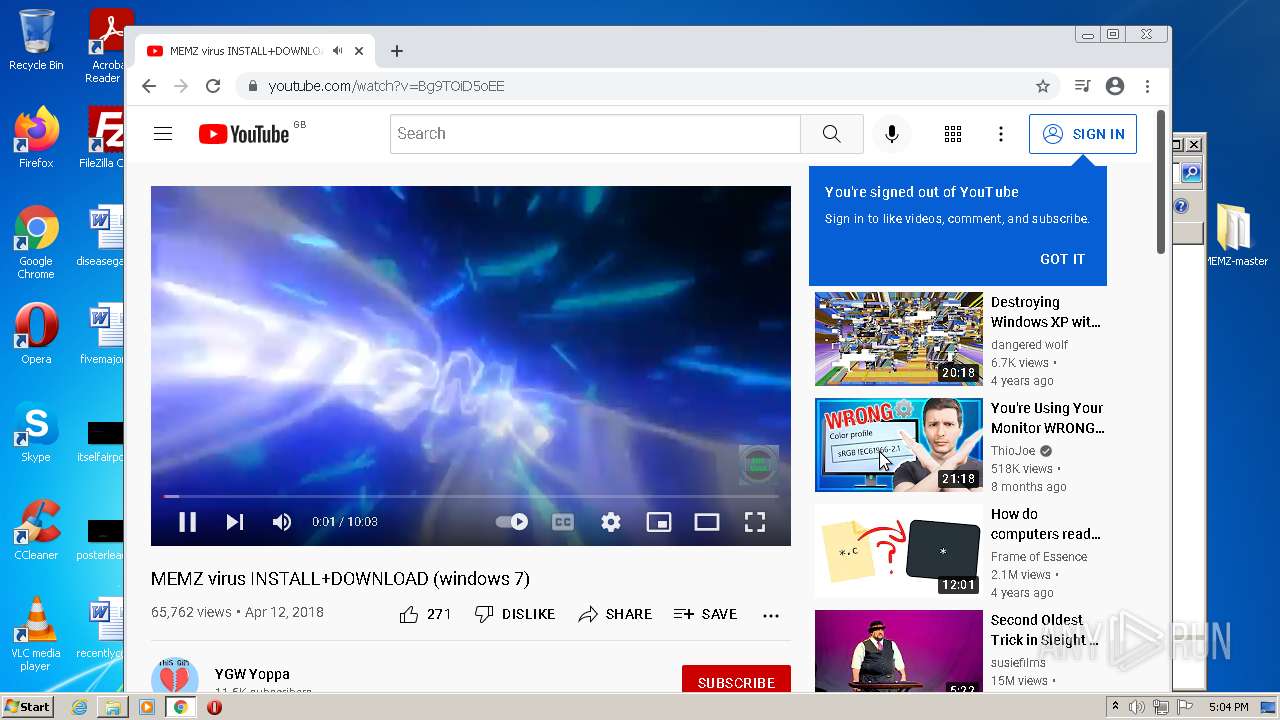
Task: Click the Chrome address bar URL
Action: 386,86
